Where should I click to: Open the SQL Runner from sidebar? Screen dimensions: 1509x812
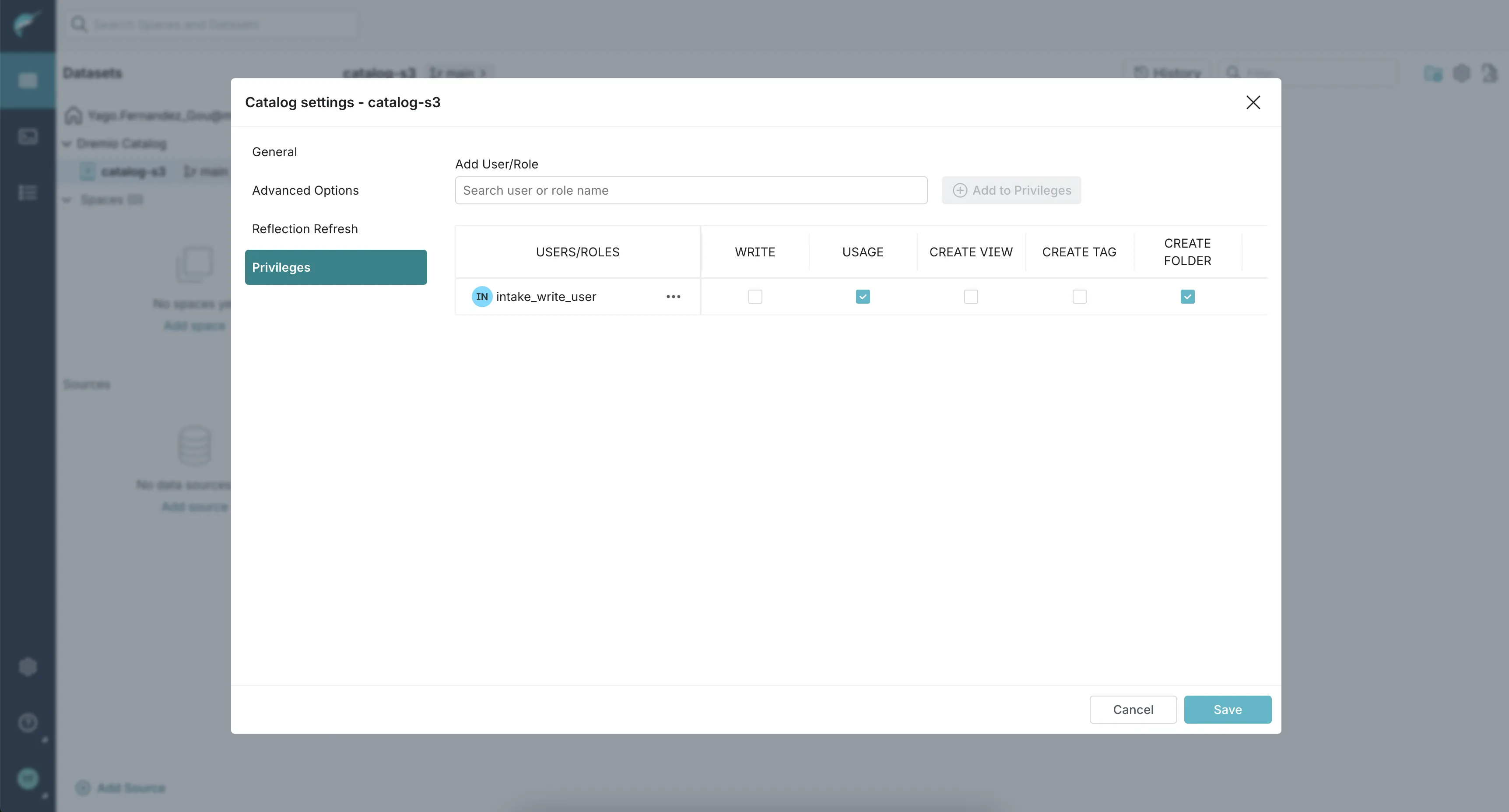tap(28, 136)
